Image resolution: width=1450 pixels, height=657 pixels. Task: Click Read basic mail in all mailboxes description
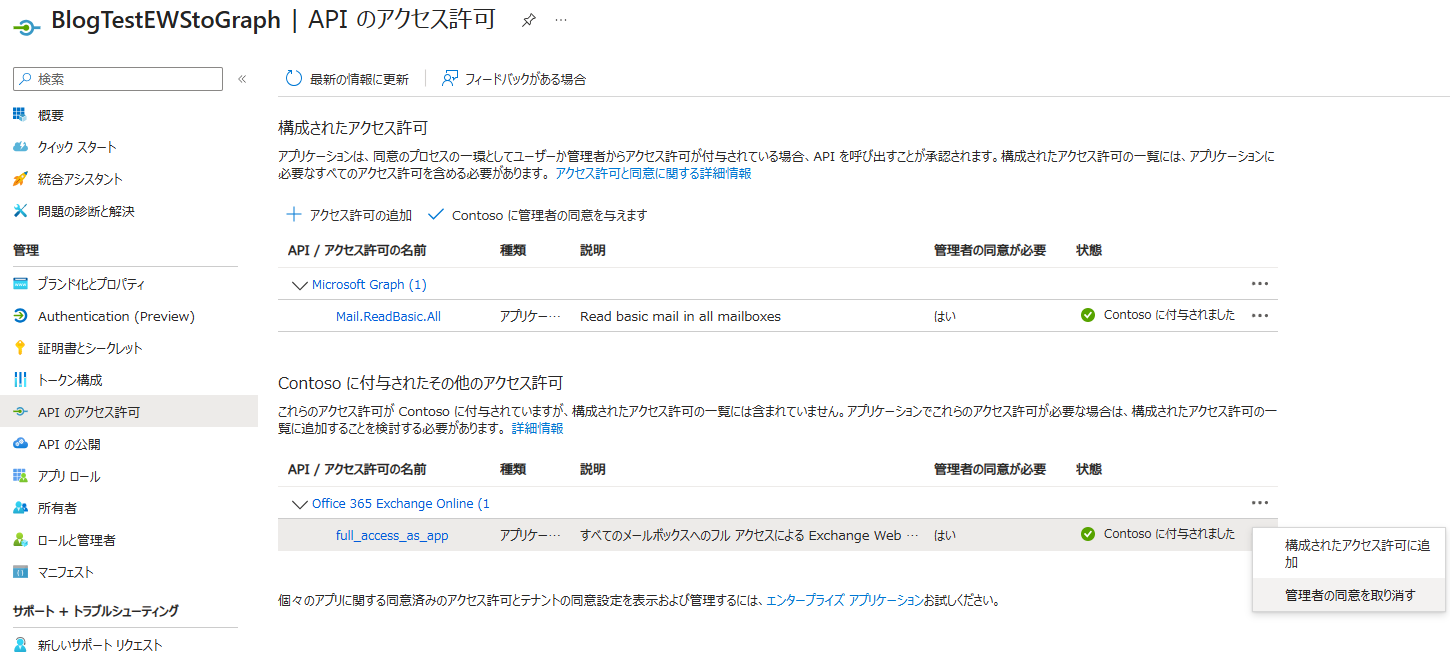tap(680, 316)
